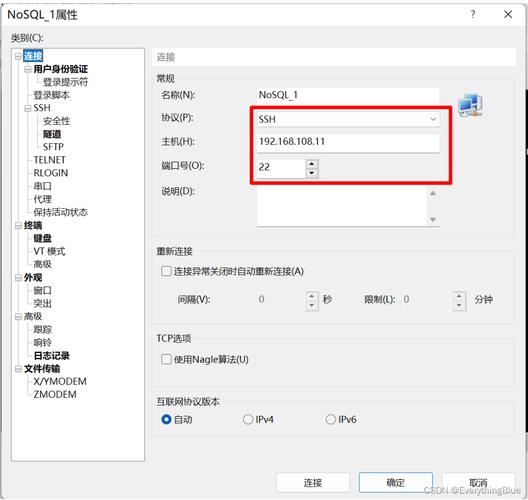Viewport: 528px width, 500px height.
Task: Increase the interval seconds spinner
Action: pos(312,296)
